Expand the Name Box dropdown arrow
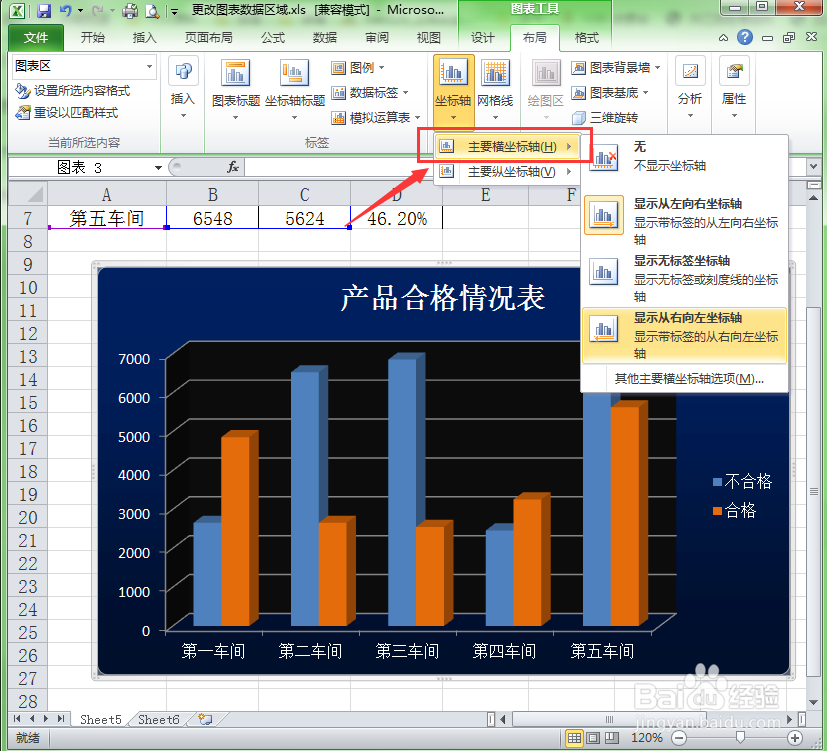 [x=158, y=168]
